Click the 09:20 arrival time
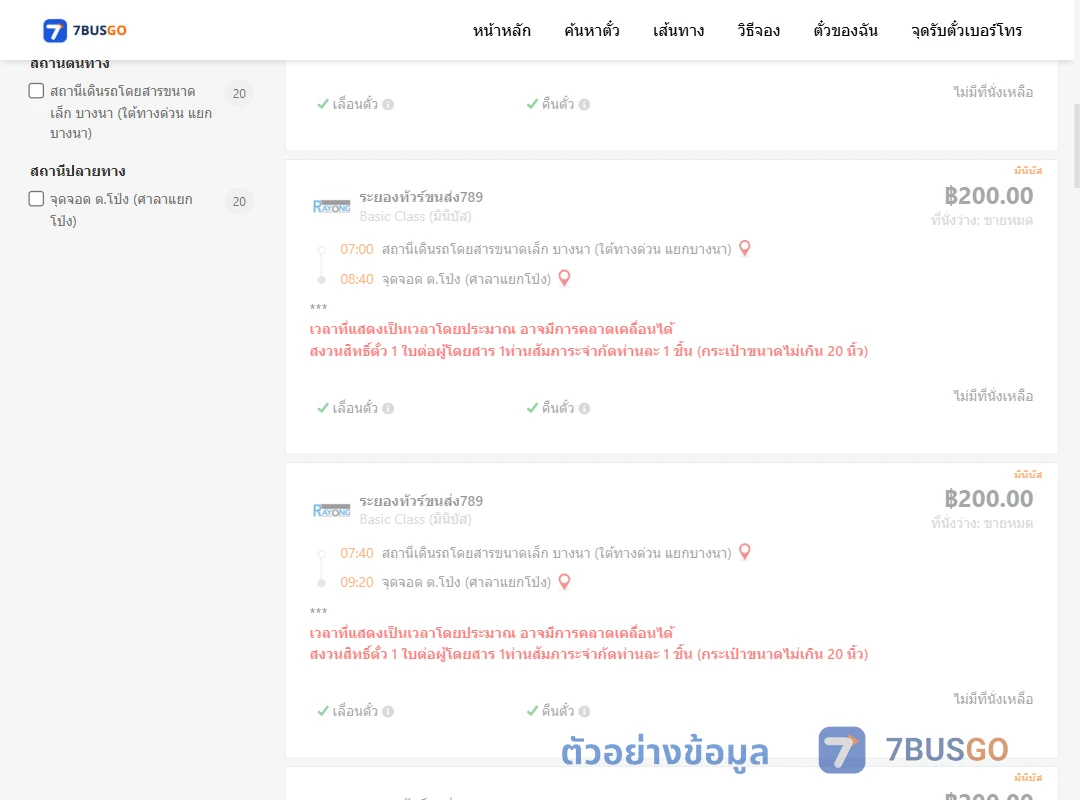The width and height of the screenshot is (1080, 800). [x=357, y=582]
